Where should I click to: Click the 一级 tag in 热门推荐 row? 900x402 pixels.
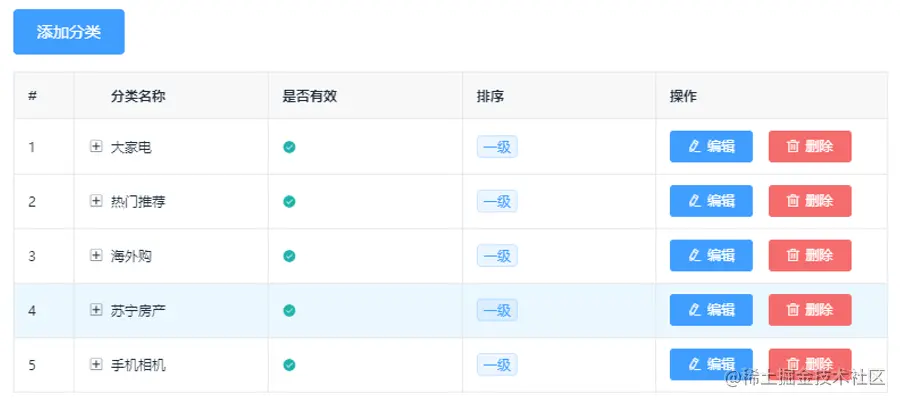[x=497, y=201]
